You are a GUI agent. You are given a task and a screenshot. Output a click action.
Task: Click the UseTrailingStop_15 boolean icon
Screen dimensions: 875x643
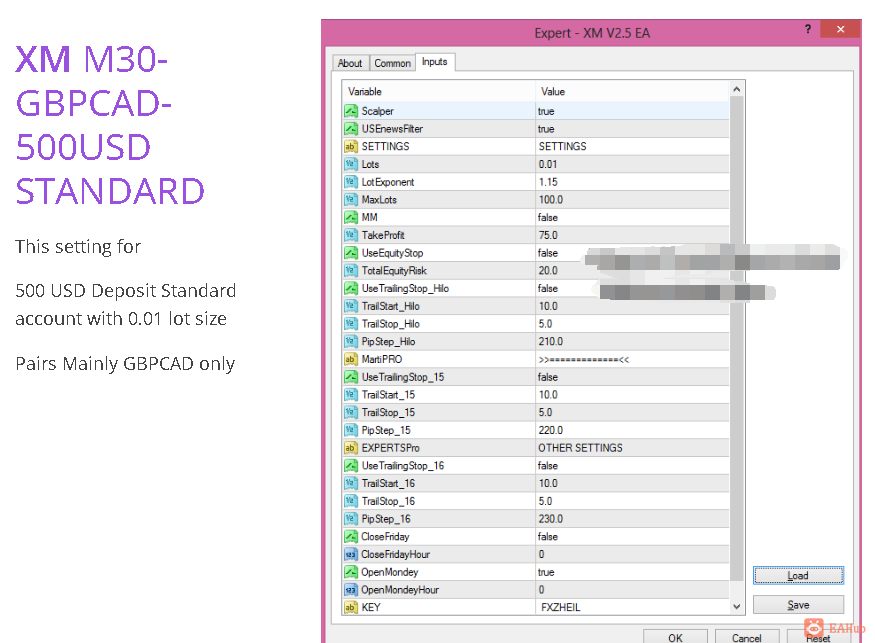[350, 377]
